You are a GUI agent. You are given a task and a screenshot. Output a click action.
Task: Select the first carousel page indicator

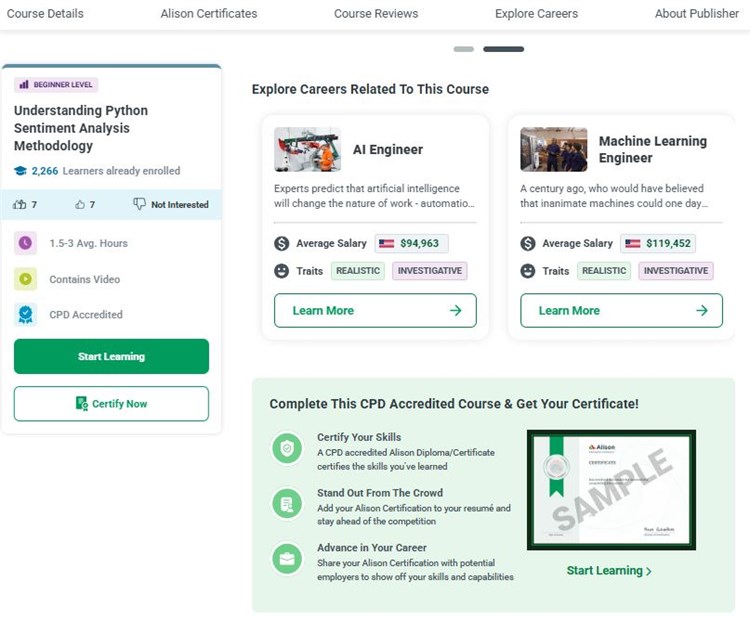click(x=463, y=49)
